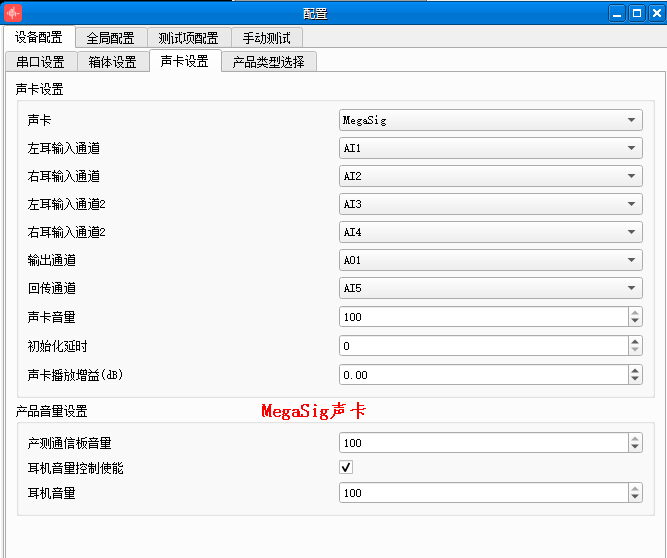This screenshot has width=667, height=558.
Task: Expand 左耳输入通道 AI1 dropdown
Action: pos(490,148)
